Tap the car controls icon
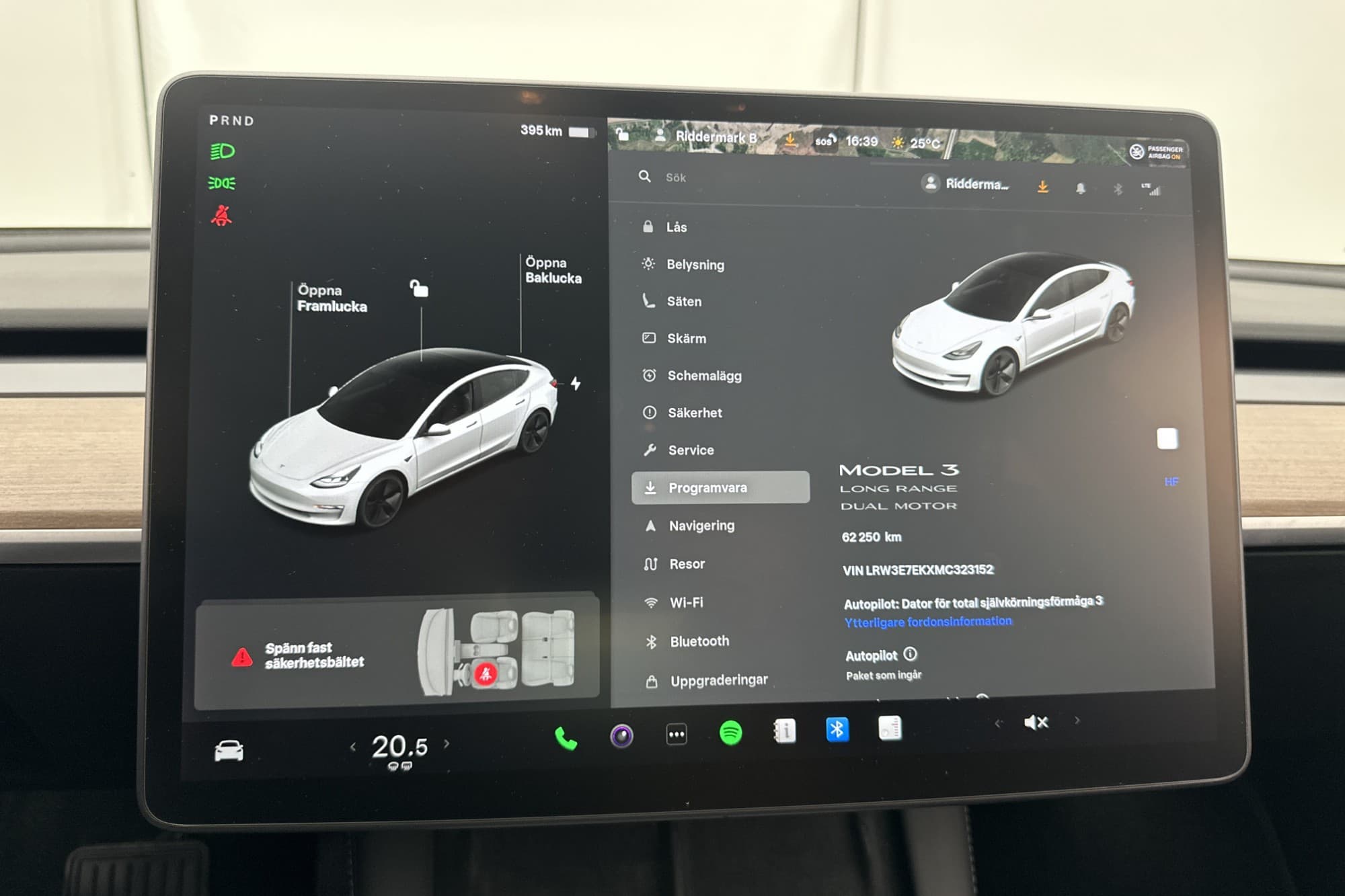Screen dimensions: 1345x896 pos(229,749)
